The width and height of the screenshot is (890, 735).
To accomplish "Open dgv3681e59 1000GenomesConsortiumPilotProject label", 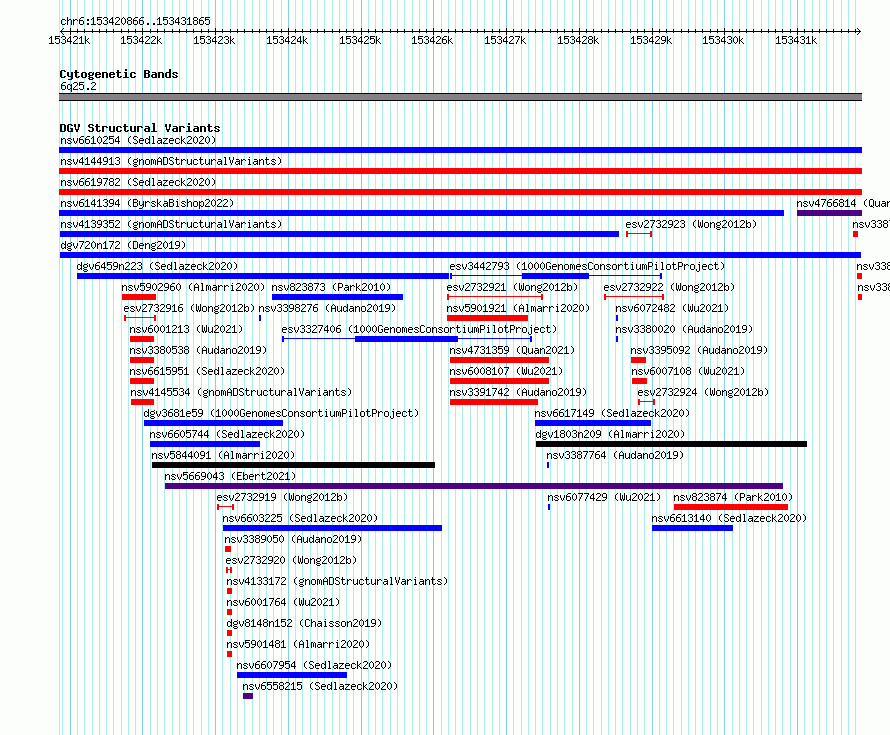I will (281, 413).
